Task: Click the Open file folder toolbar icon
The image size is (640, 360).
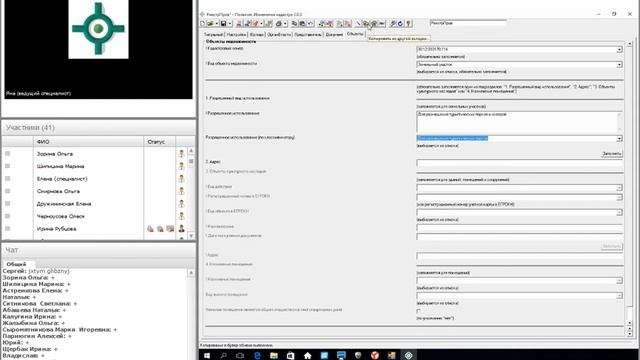Action: (210, 24)
